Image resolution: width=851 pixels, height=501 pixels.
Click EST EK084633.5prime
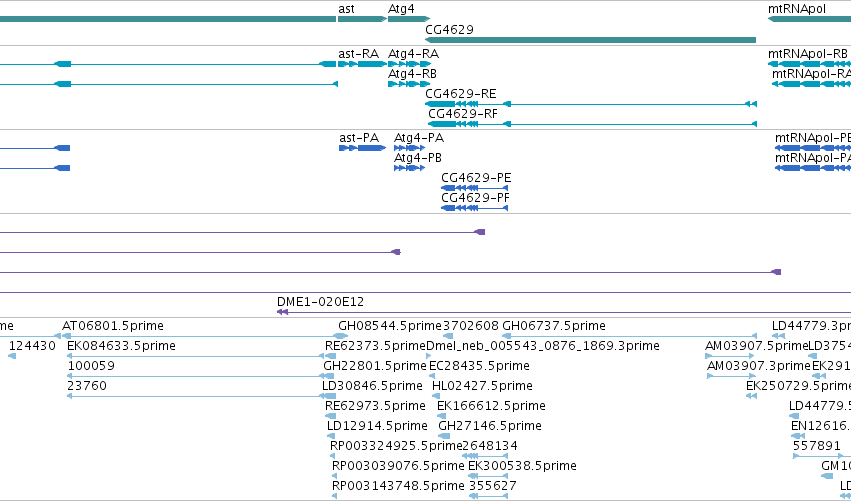[x=195, y=357]
